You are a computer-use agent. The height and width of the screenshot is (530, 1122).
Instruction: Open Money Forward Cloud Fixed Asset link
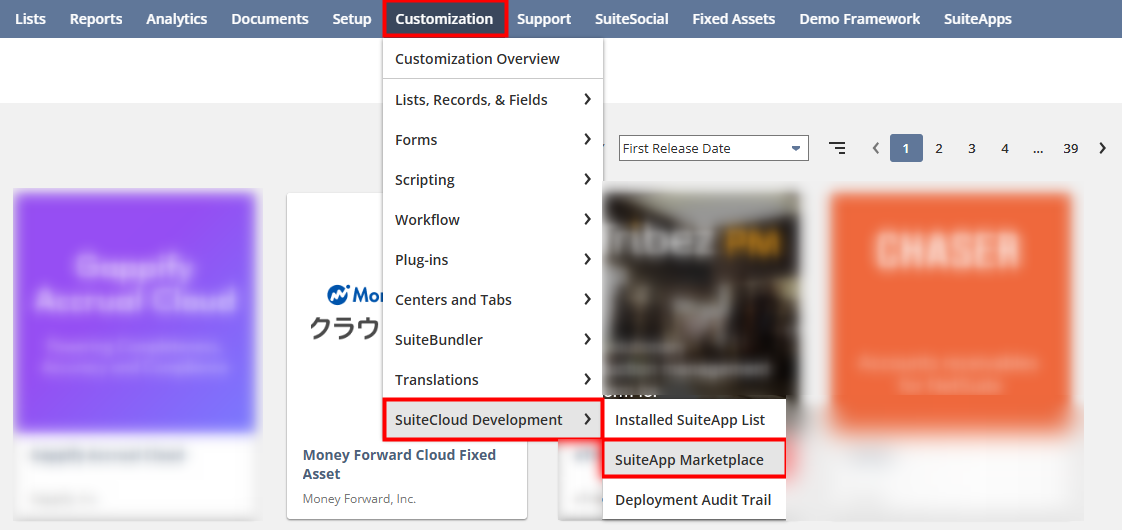pos(399,464)
